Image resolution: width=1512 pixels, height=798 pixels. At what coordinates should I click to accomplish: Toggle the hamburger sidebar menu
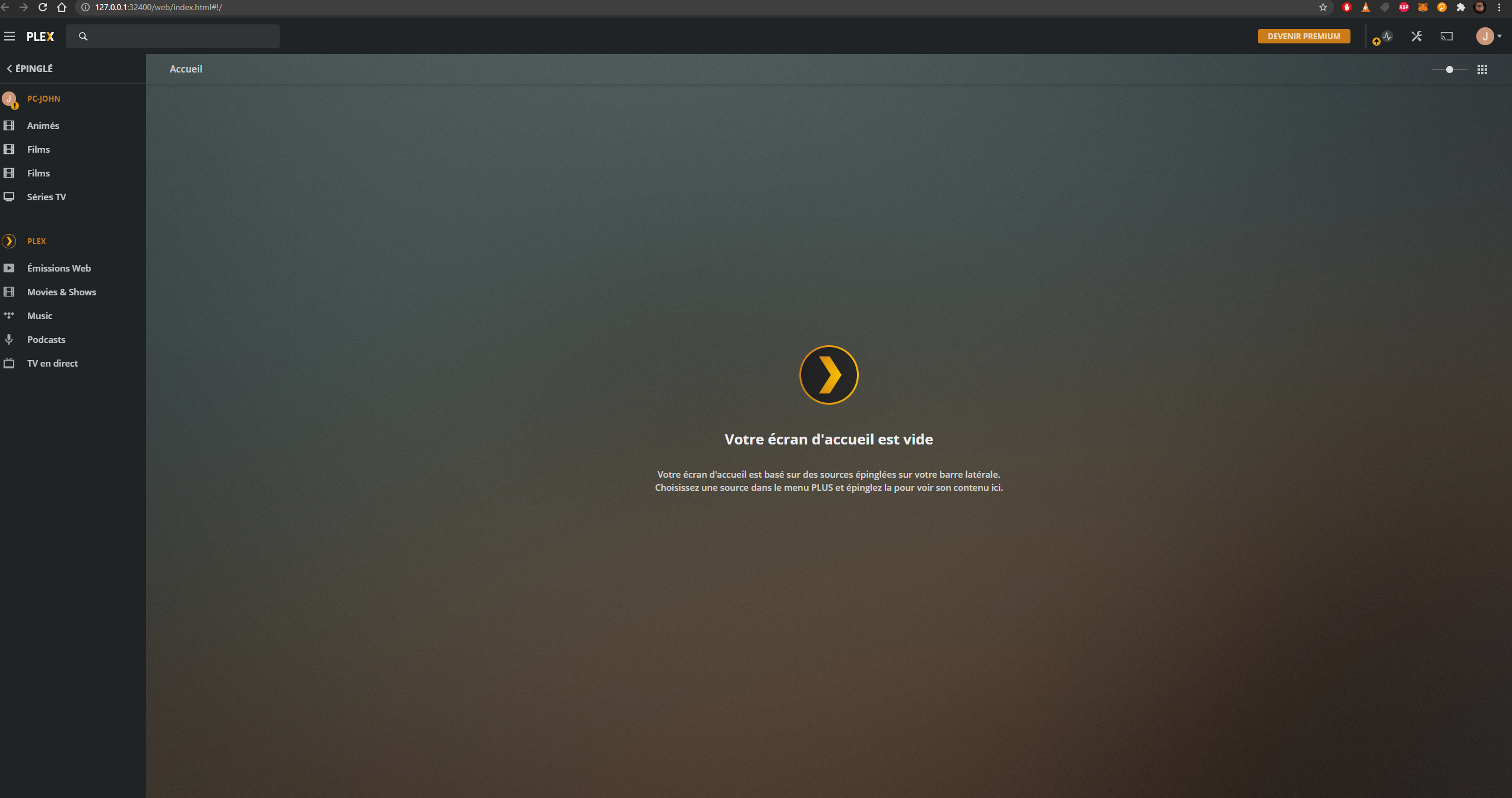(x=10, y=36)
